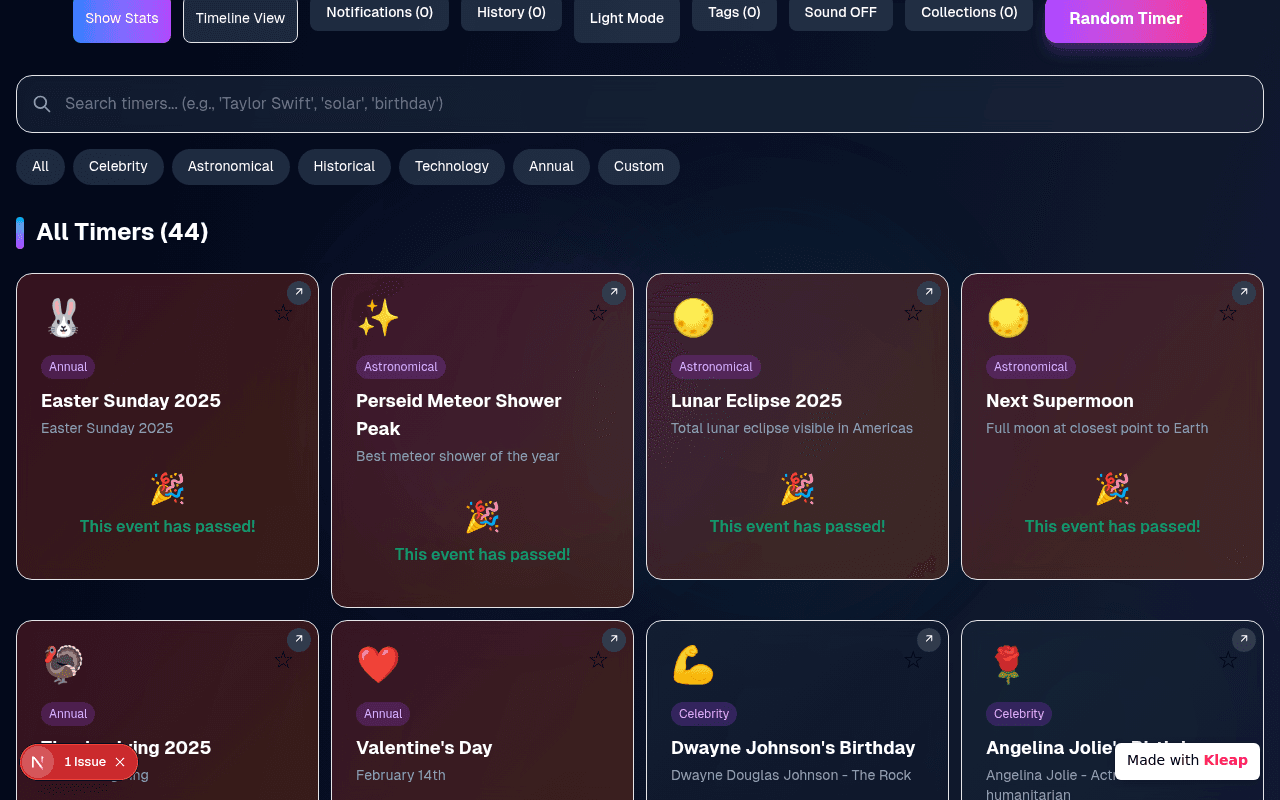Dismiss the 1 Issue badge with X
Screen dimensions: 1280x800
(120, 762)
